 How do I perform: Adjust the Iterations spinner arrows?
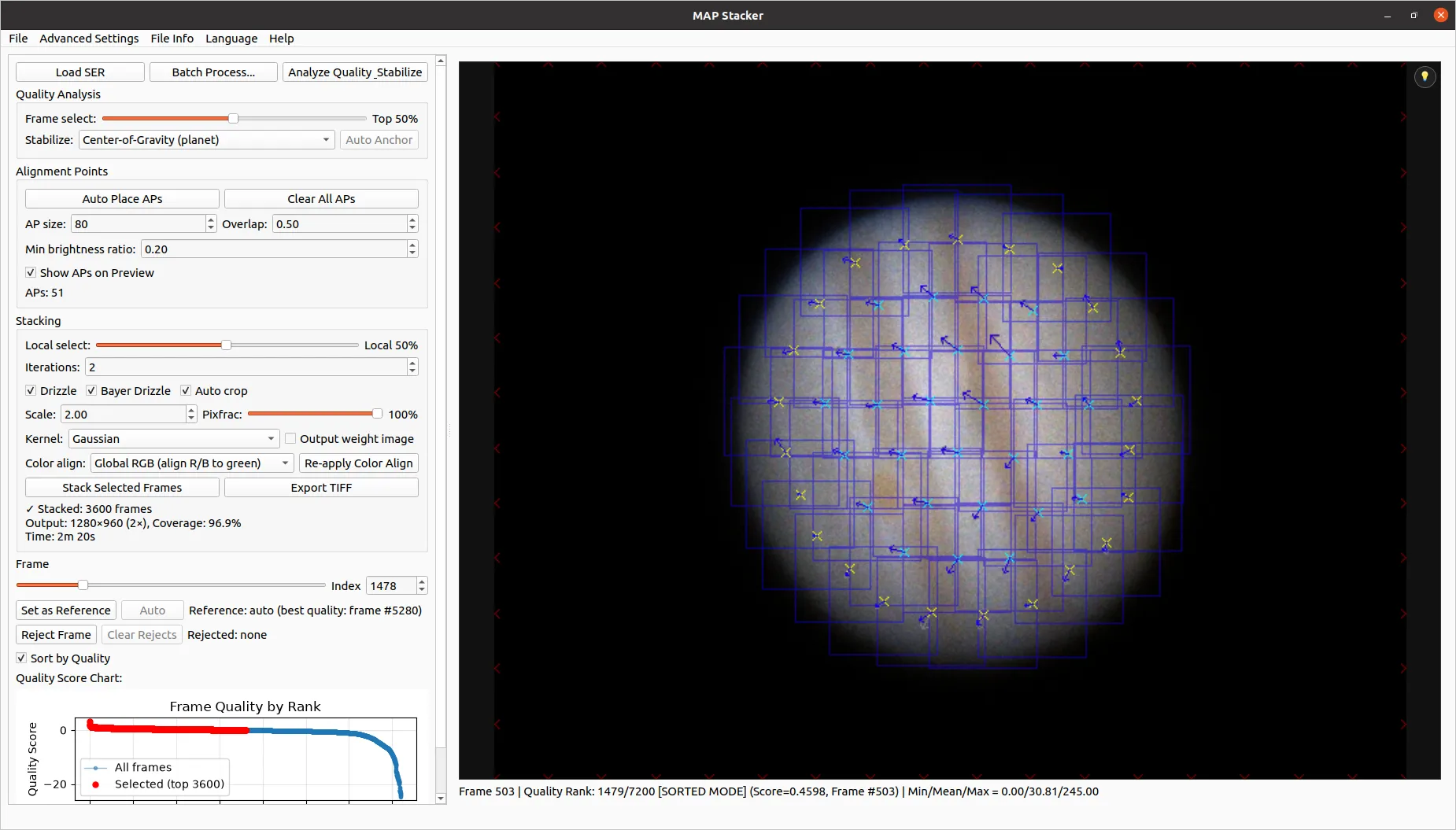click(x=412, y=367)
